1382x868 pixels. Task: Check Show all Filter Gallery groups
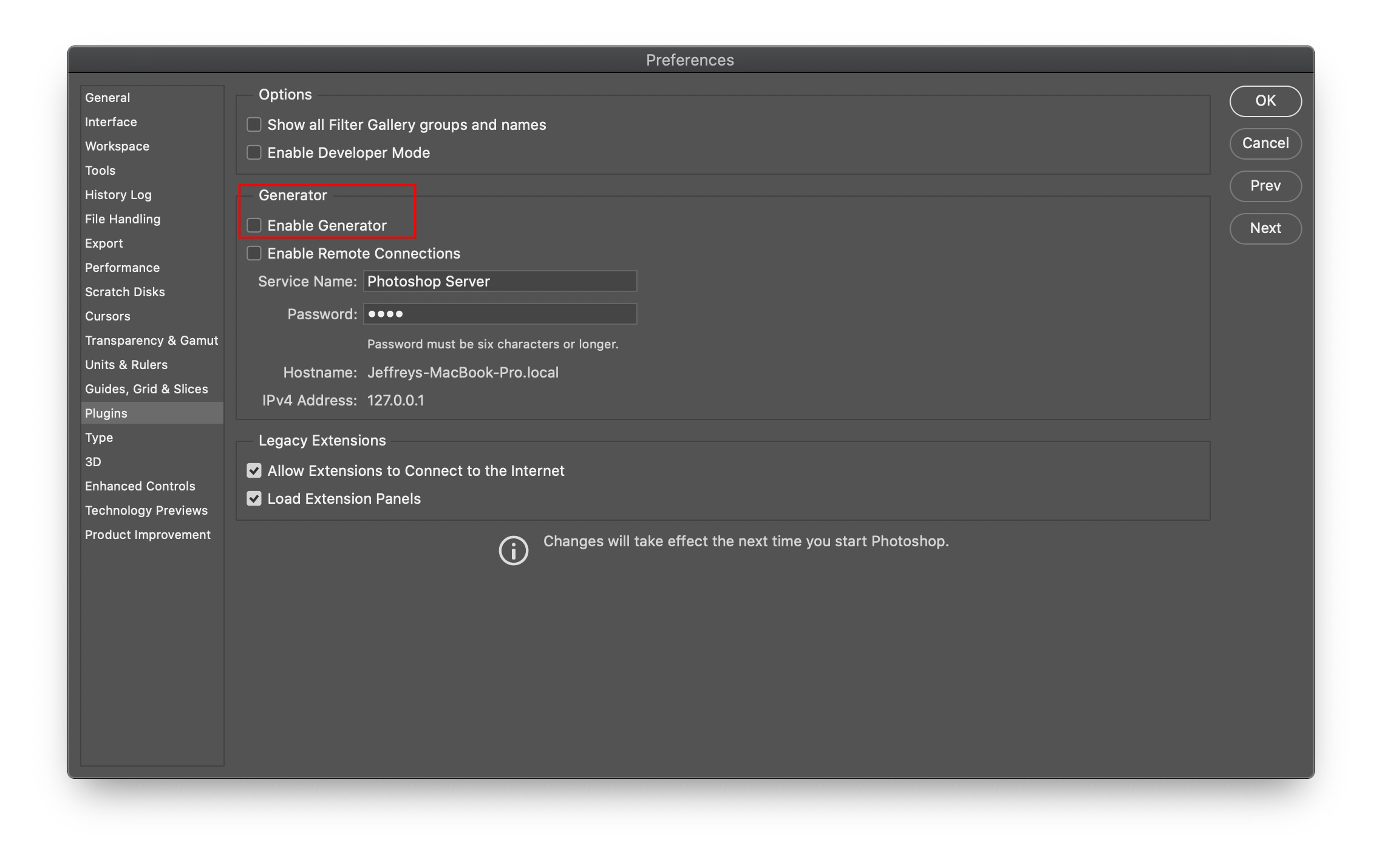tap(254, 124)
